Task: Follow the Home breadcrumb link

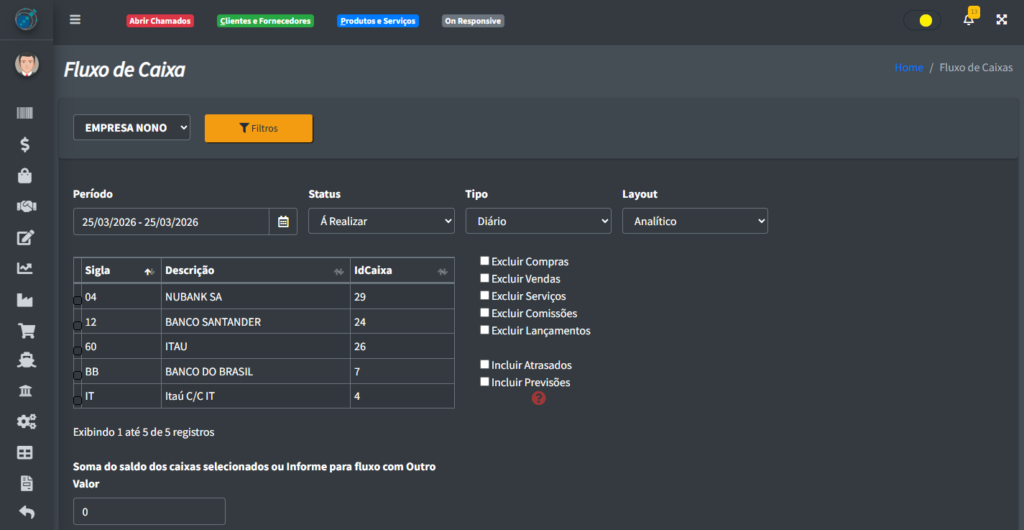Action: 908,68
